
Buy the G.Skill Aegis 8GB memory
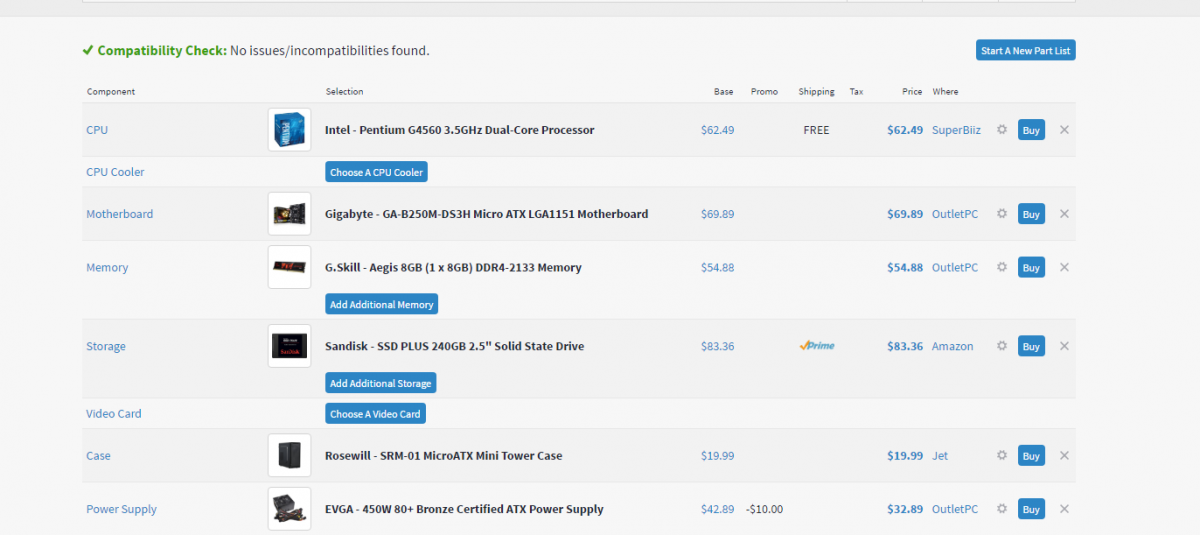[x=1031, y=267]
